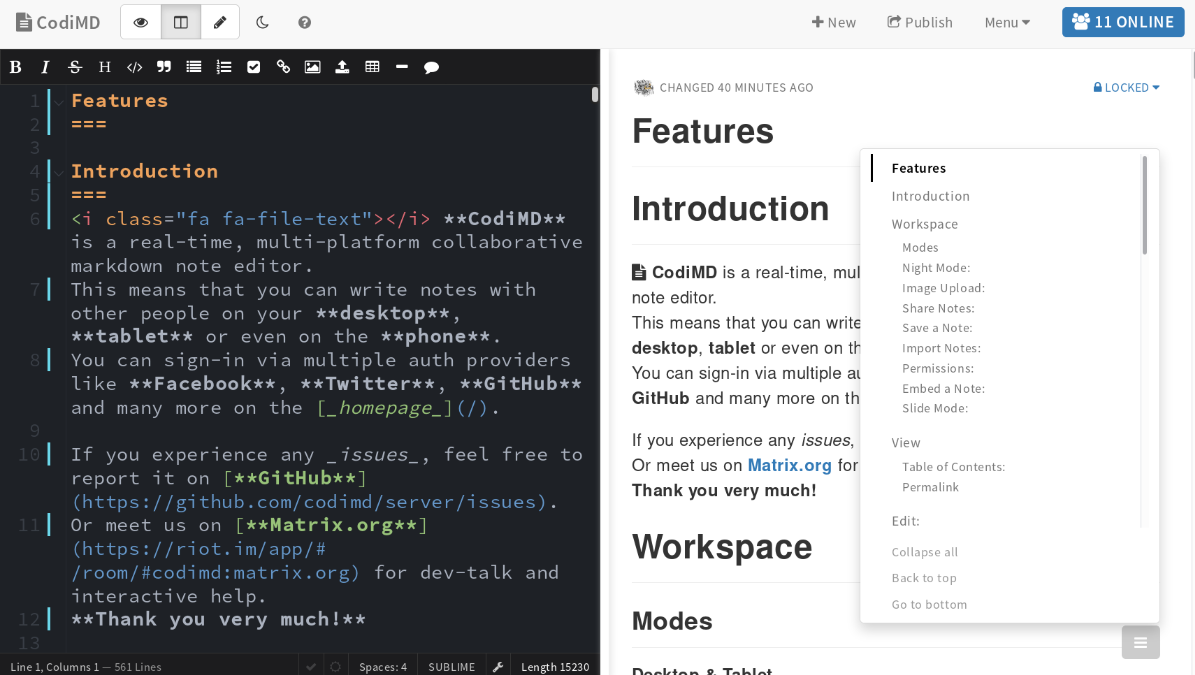1195x675 pixels.
Task: Apply strikethrough formatting
Action: click(74, 67)
